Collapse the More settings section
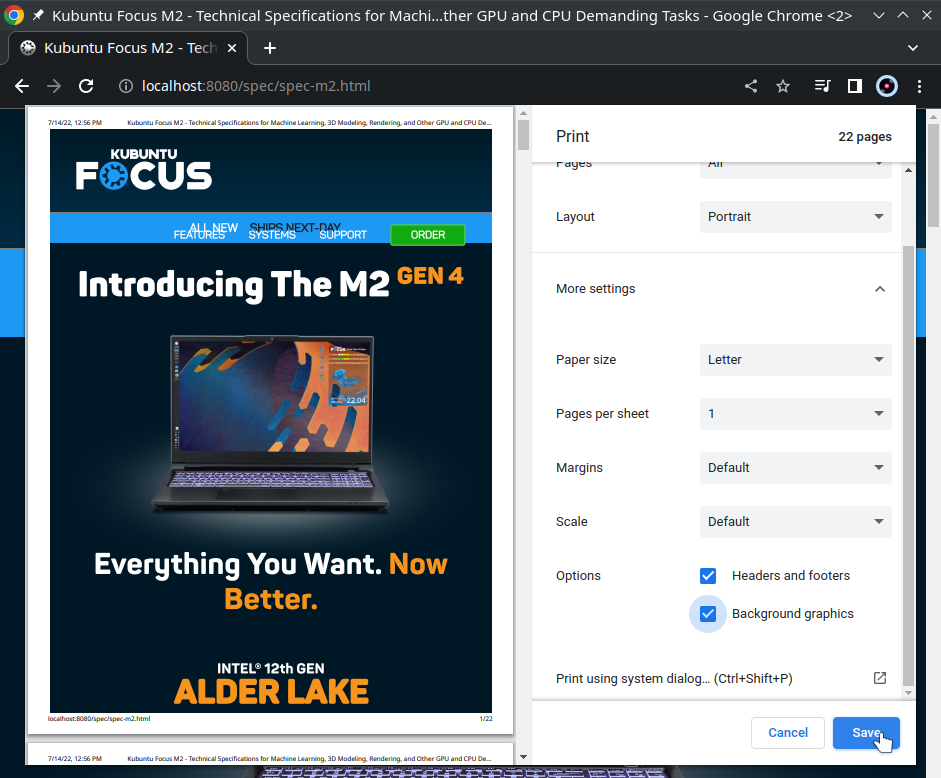 (x=880, y=289)
